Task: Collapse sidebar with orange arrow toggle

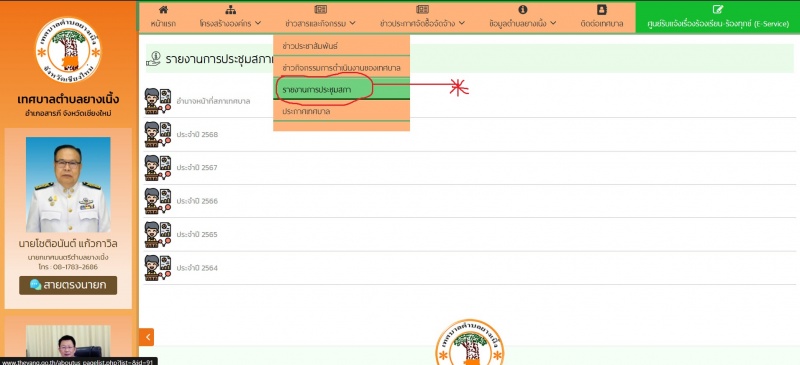Action: click(146, 337)
